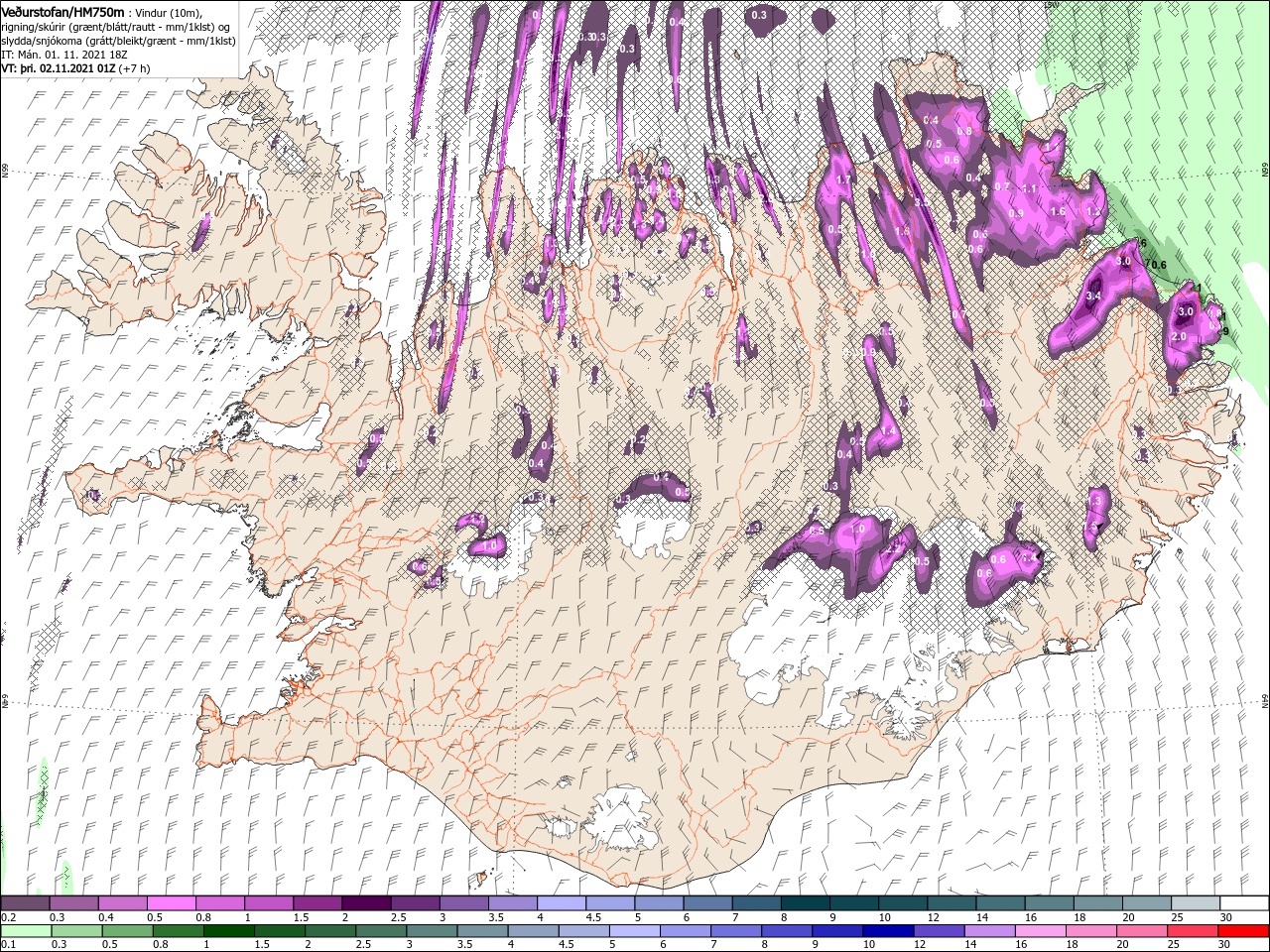1270x952 pixels.
Task: Pick the bottom-row green swatch labeled 0.5
Action: pos(127,931)
